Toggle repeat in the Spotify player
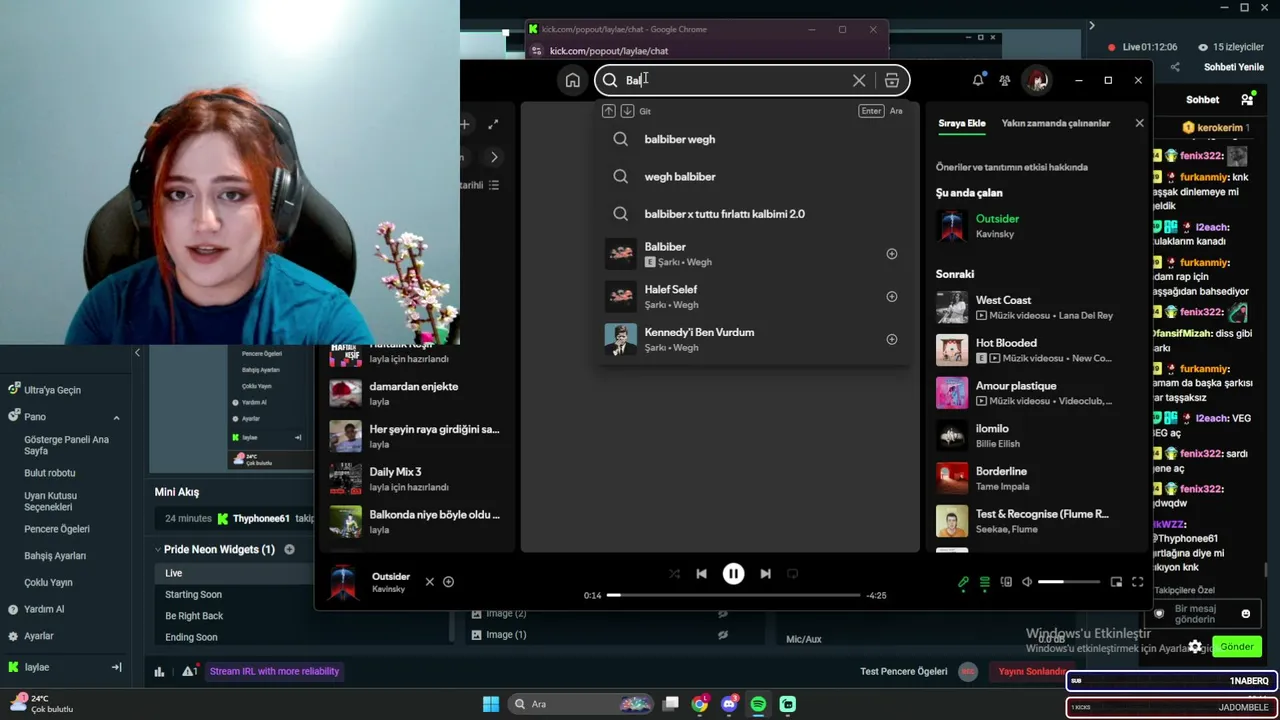 (792, 574)
